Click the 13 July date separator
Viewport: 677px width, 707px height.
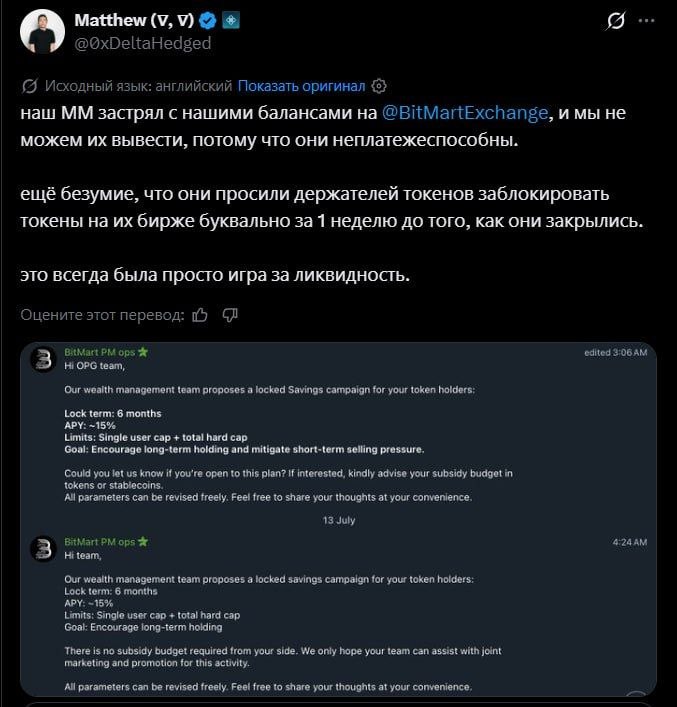point(339,520)
